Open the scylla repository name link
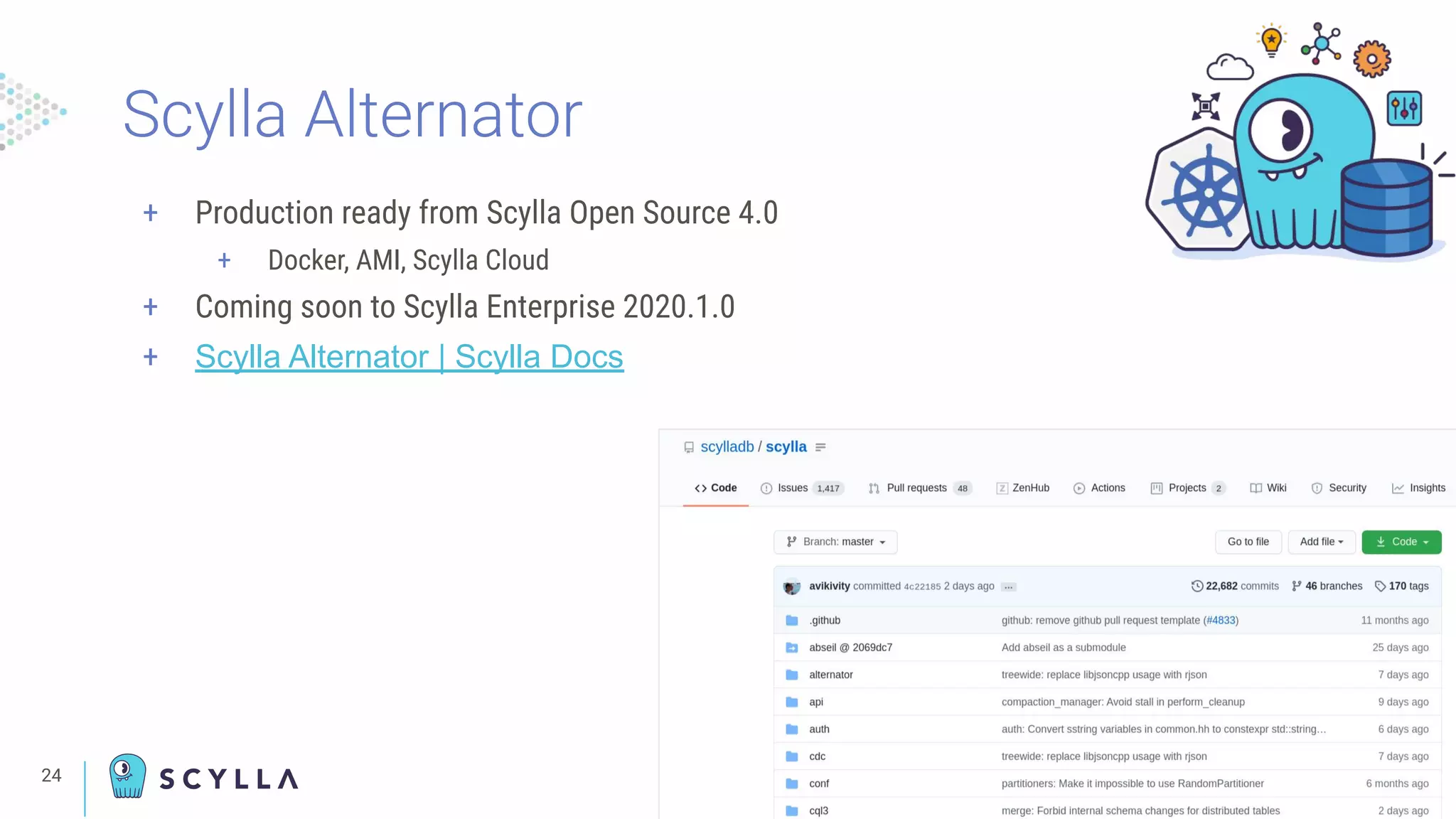 [x=786, y=446]
